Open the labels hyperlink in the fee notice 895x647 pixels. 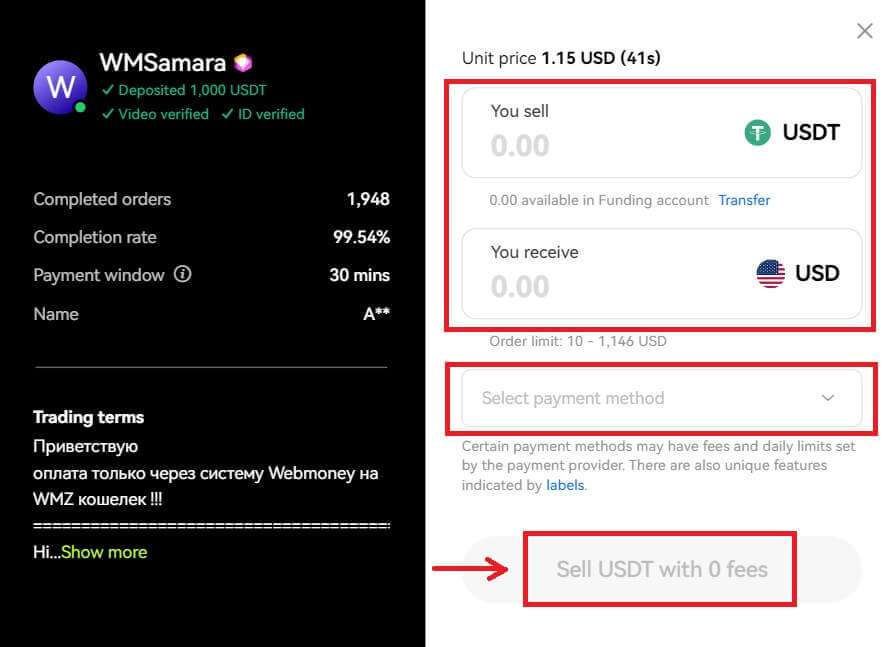[565, 485]
